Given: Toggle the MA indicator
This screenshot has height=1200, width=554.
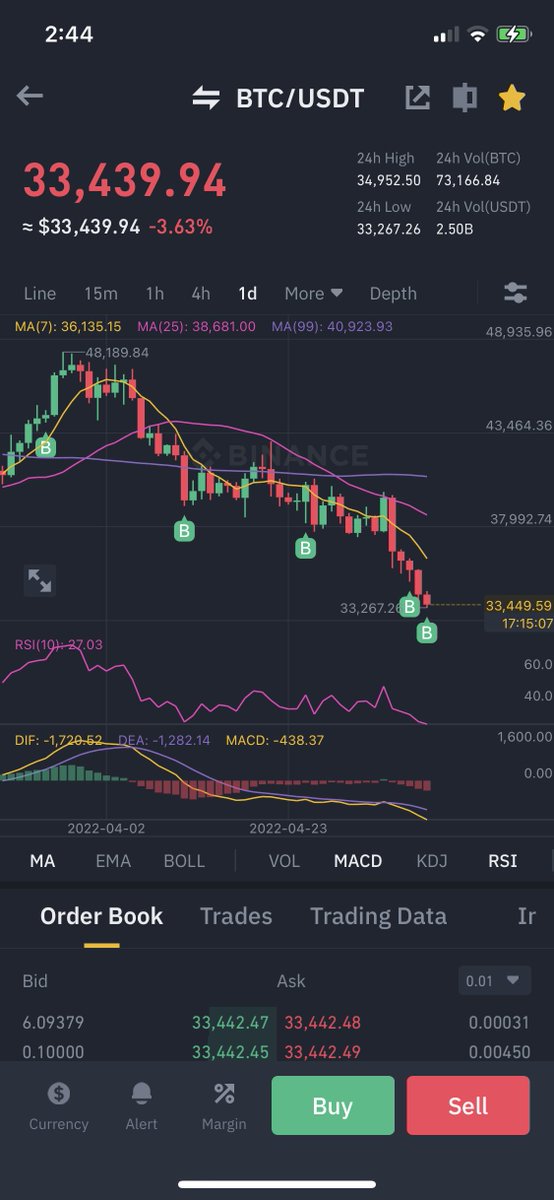Looking at the screenshot, I should [x=42, y=861].
